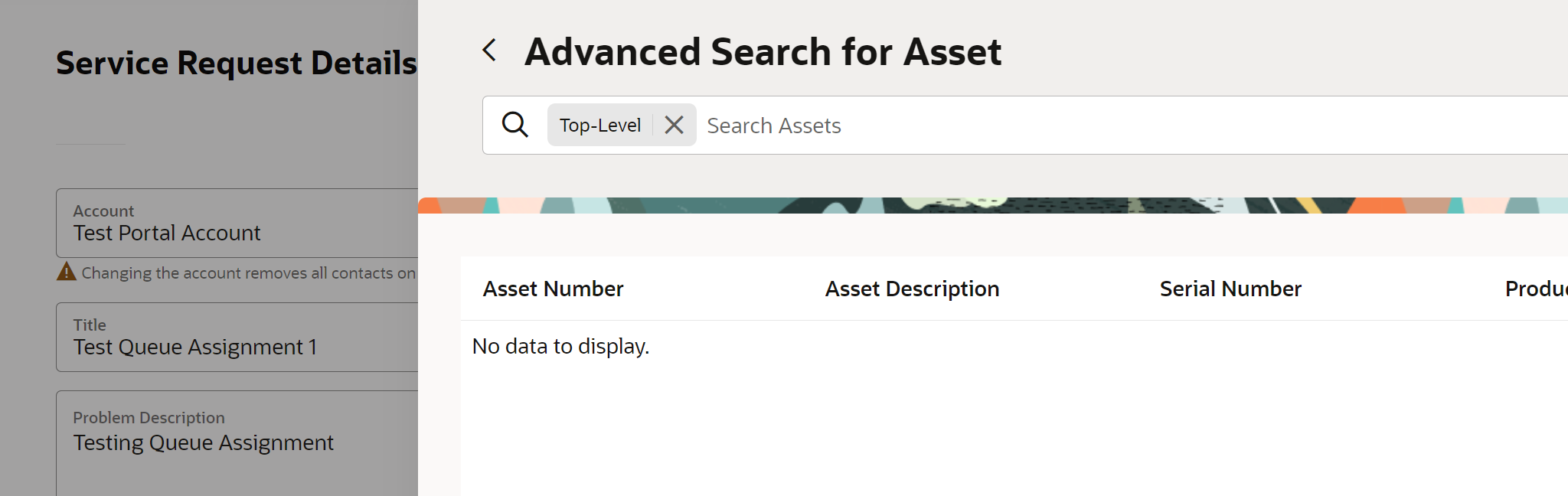Click the X to remove the Top-Level filter
The image size is (1568, 496).
tap(673, 125)
